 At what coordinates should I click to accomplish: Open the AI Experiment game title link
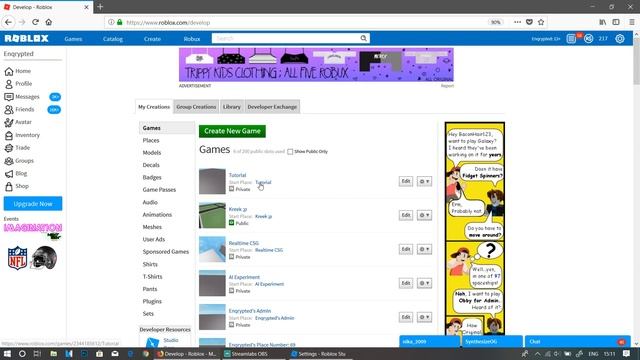click(244, 277)
